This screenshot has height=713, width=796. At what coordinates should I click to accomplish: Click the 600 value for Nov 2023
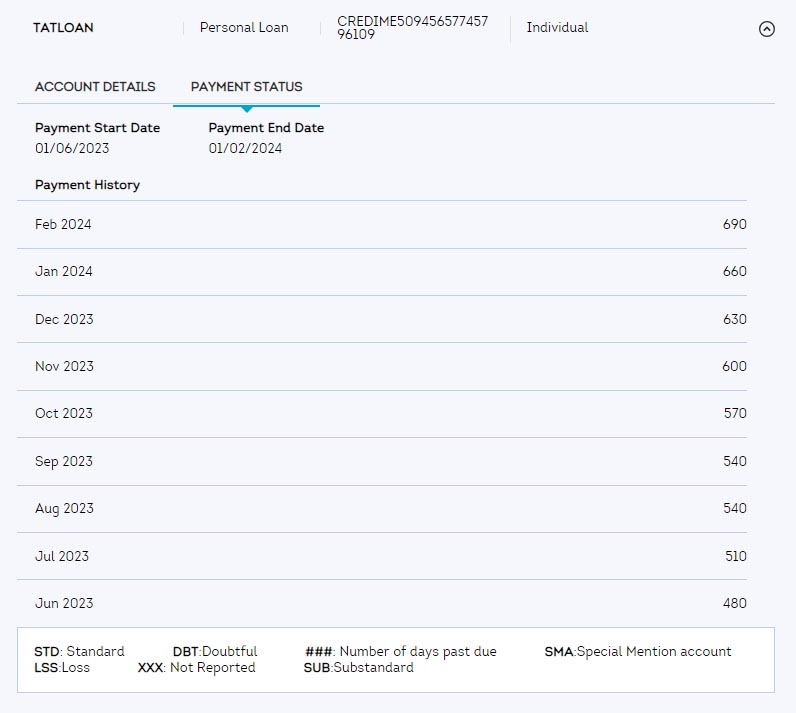pos(734,366)
